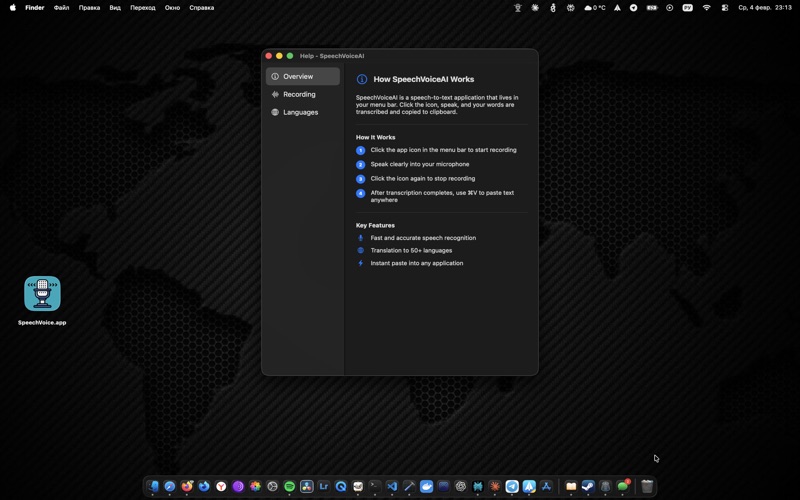800x500 pixels.
Task: Click the SpeechVoice.app desktop icon
Action: (42, 293)
